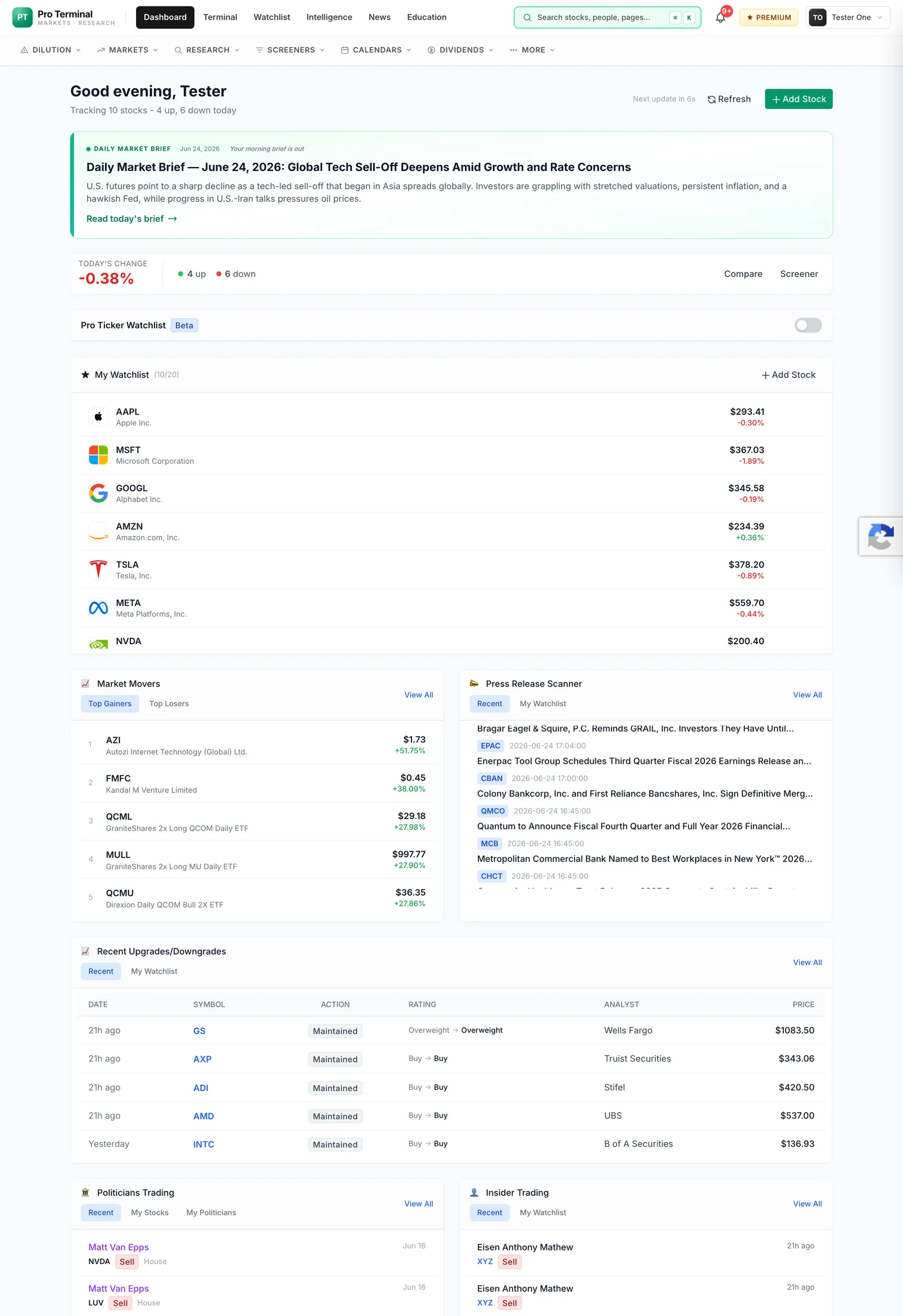
Task: Click the Beta badge
Action: pos(184,325)
